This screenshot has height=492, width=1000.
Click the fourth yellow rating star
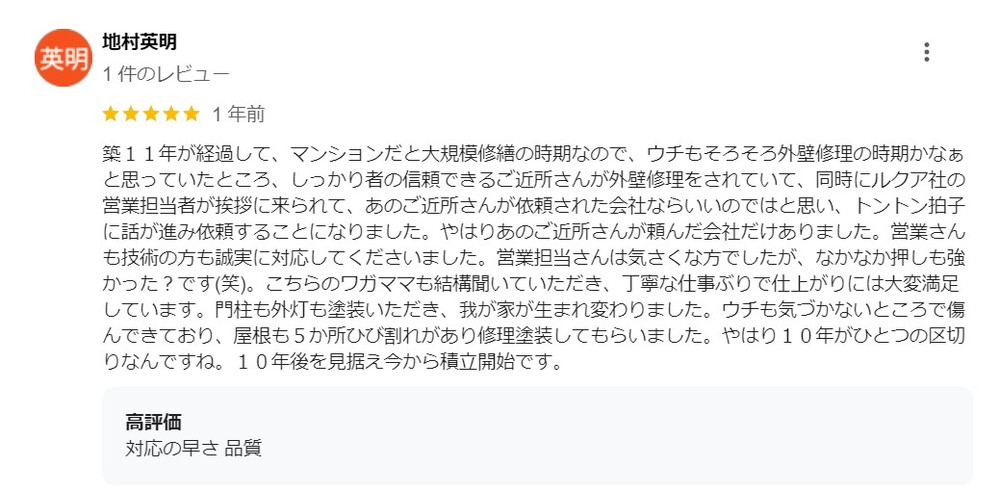point(172,114)
